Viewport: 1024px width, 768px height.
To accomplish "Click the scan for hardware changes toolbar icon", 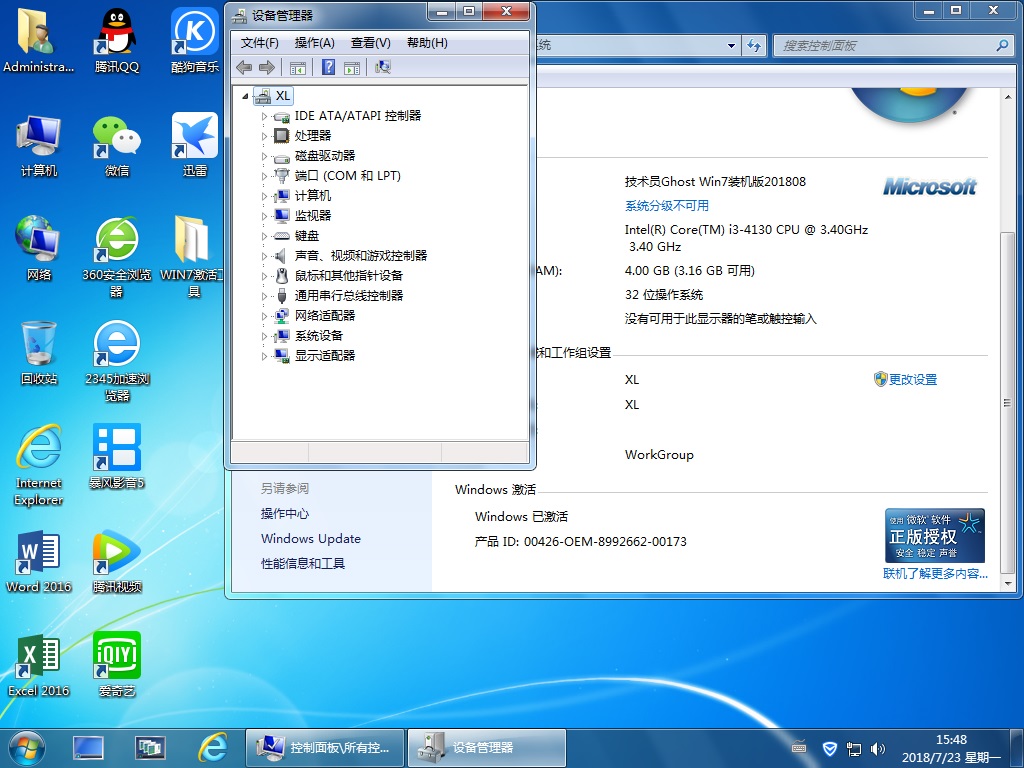I will pos(382,68).
